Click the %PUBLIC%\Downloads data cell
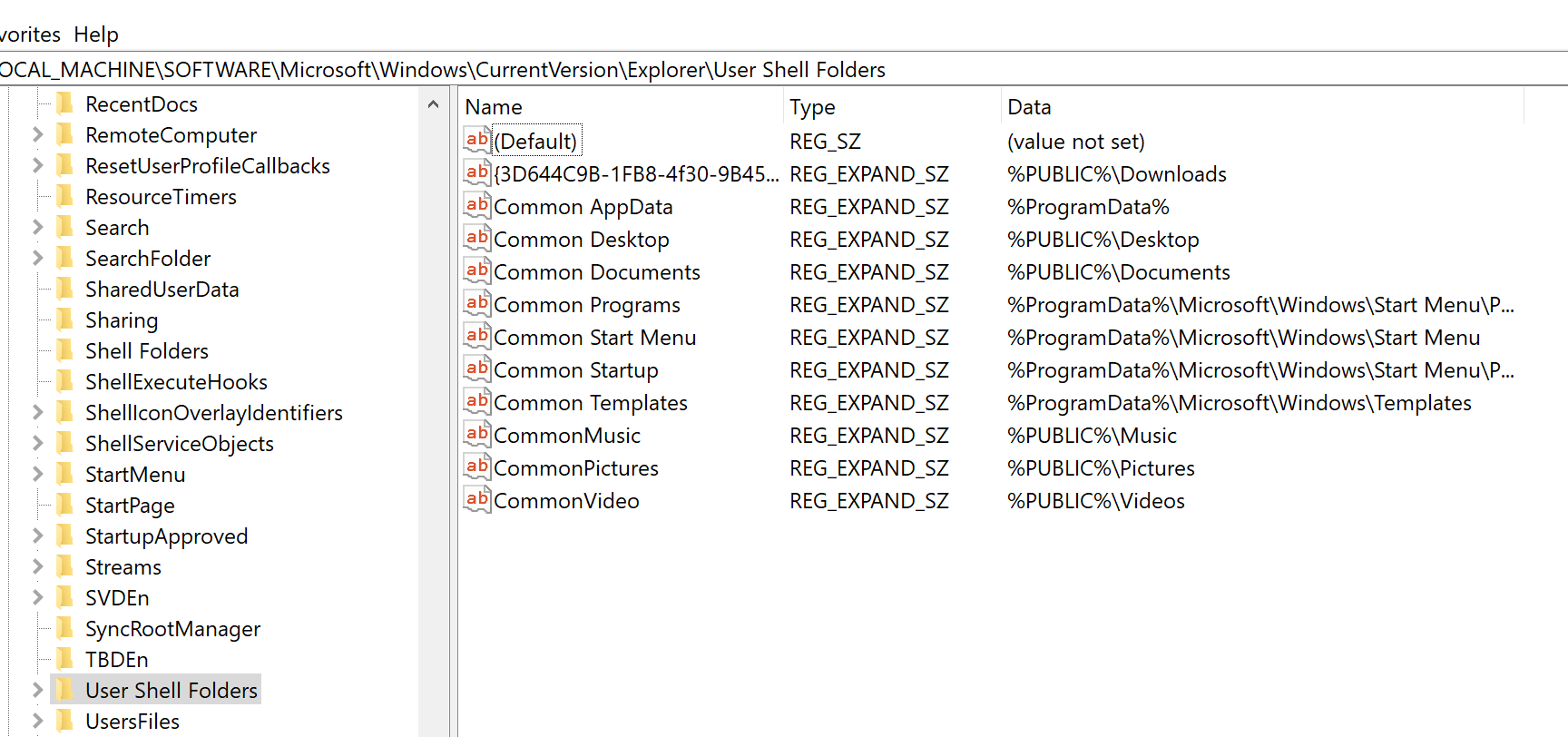This screenshot has height=737, width=1568. click(1117, 174)
